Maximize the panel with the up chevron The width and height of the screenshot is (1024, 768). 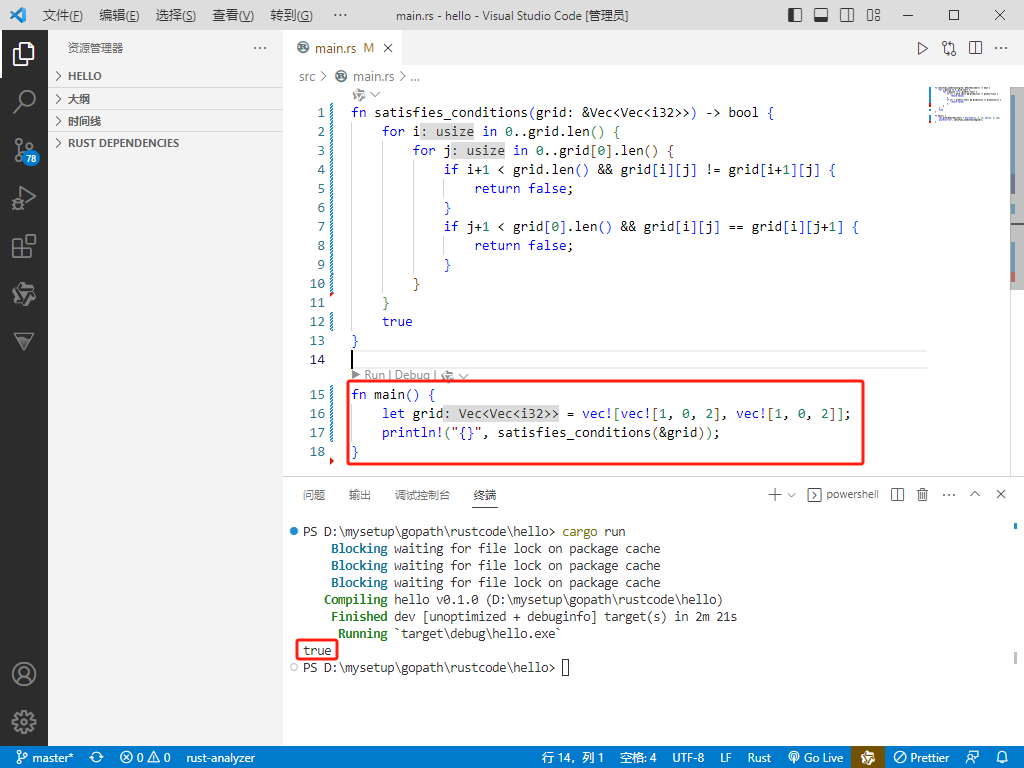tap(975, 494)
